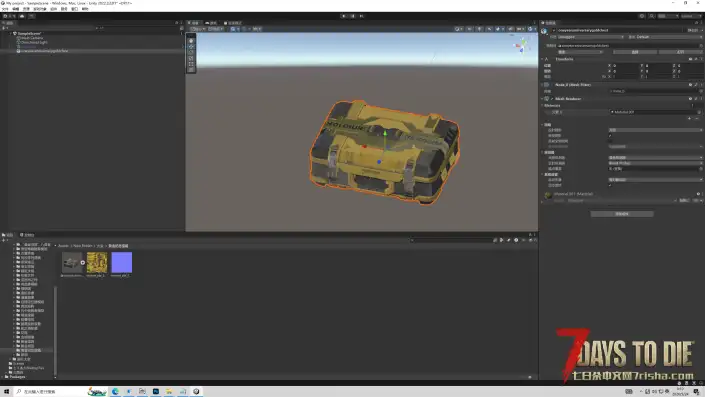Image resolution: width=705 pixels, height=397 pixels.
Task: Open Photoshop from the taskbar
Action: pyautogui.click(x=156, y=392)
